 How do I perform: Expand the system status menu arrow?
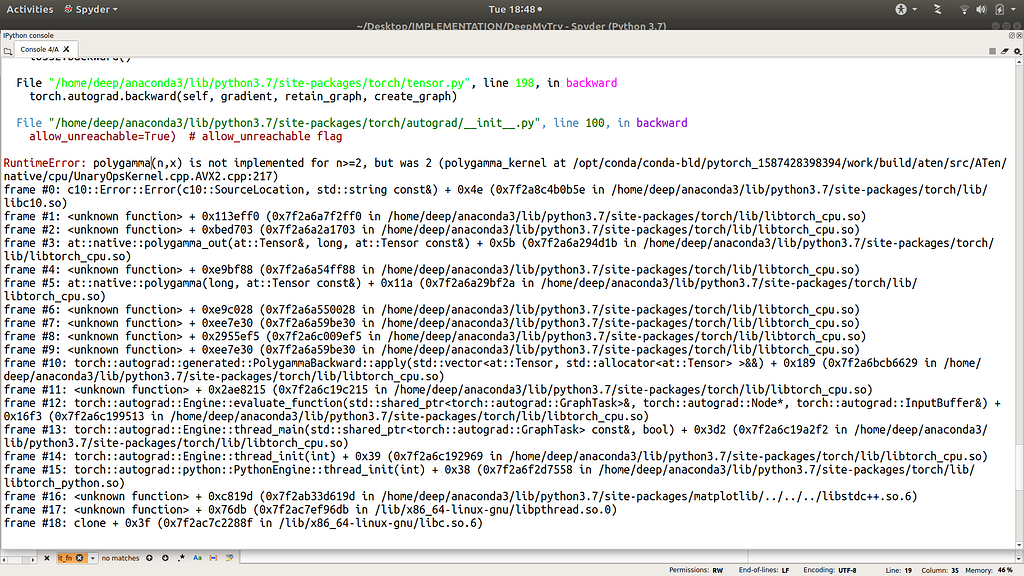(x=1011, y=9)
